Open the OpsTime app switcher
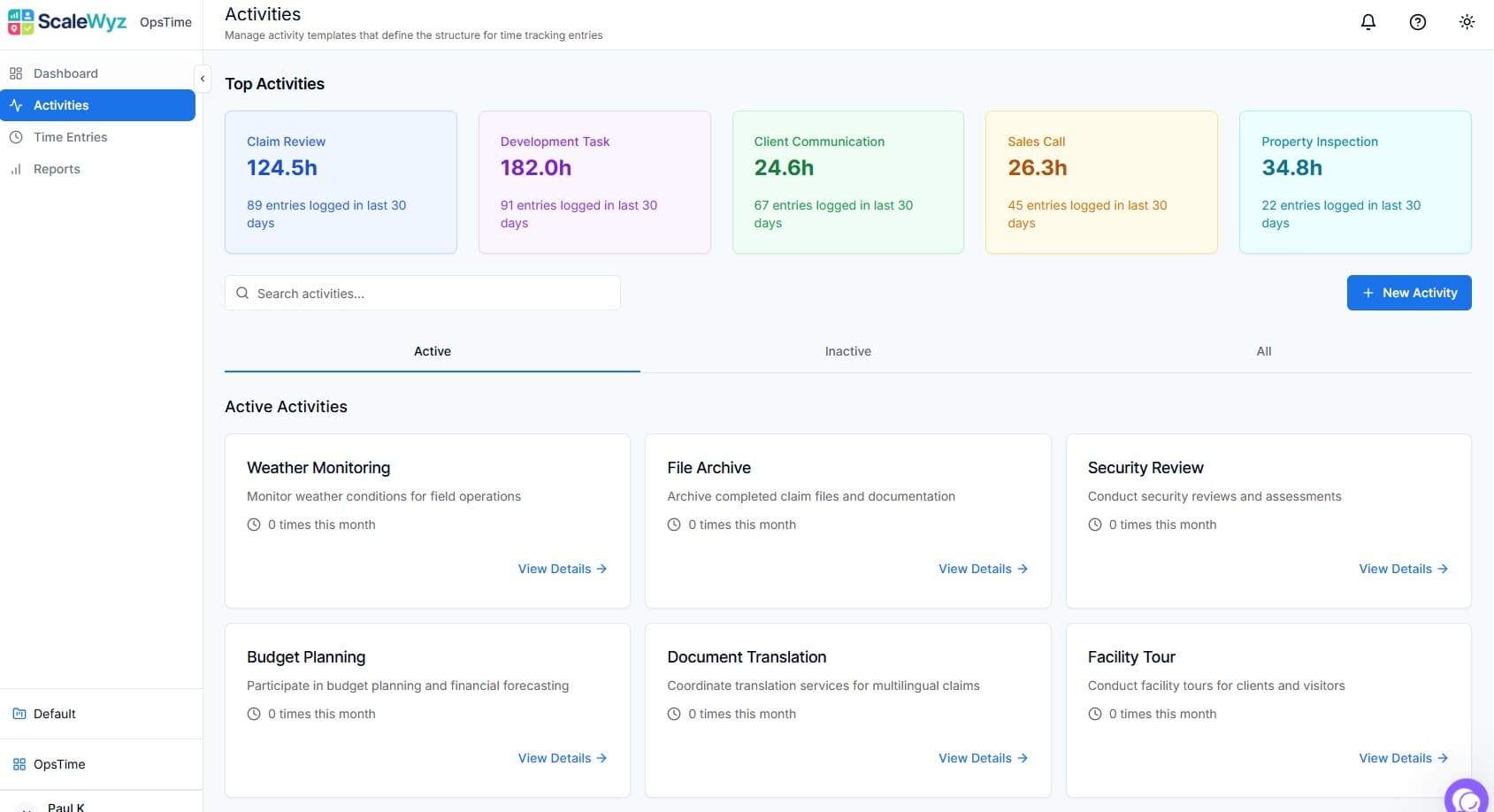Viewport: 1494px width, 812px height. coord(59,764)
